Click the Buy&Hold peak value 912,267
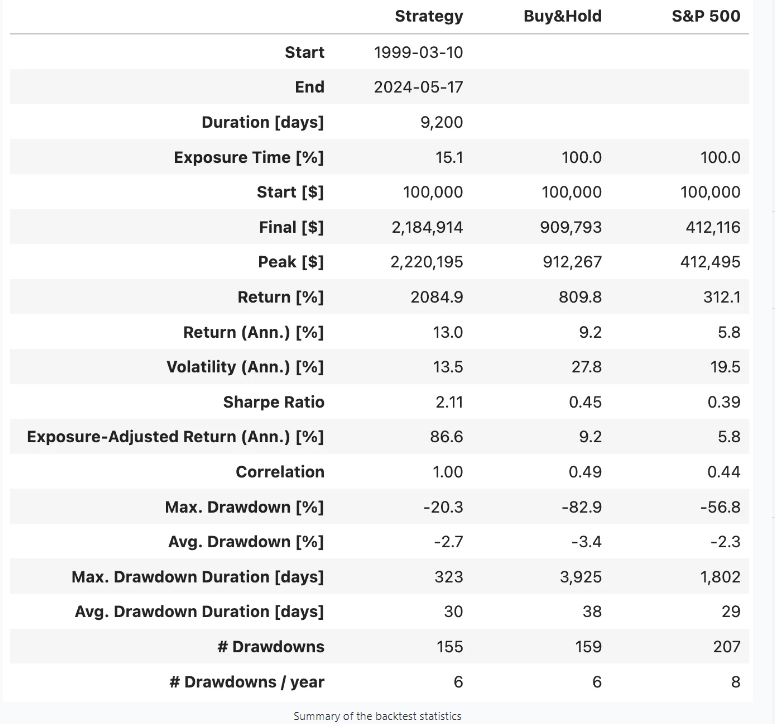Screen dimensions: 775x724 click(571, 262)
